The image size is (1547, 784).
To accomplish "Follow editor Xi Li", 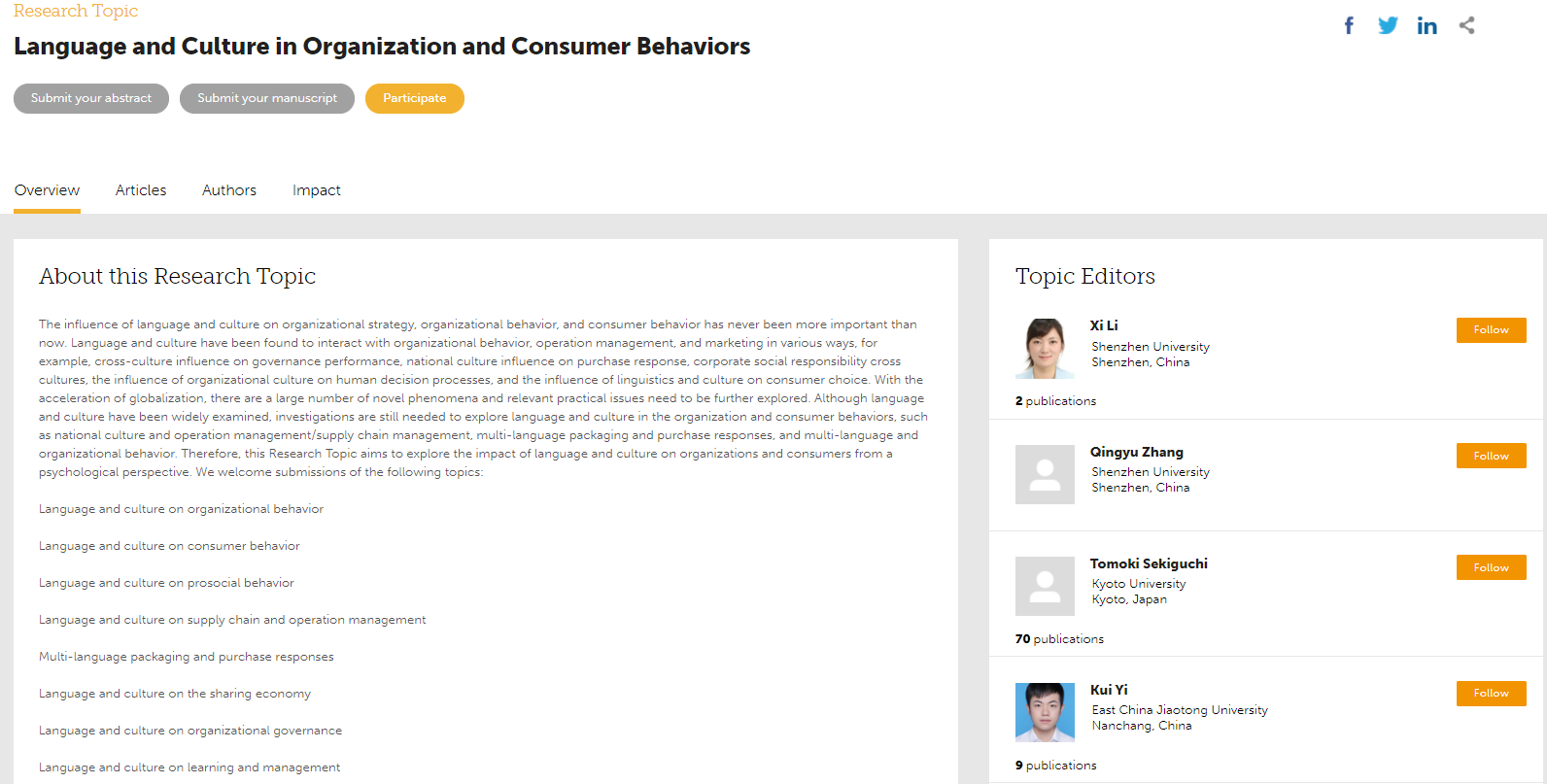I will coord(1491,330).
